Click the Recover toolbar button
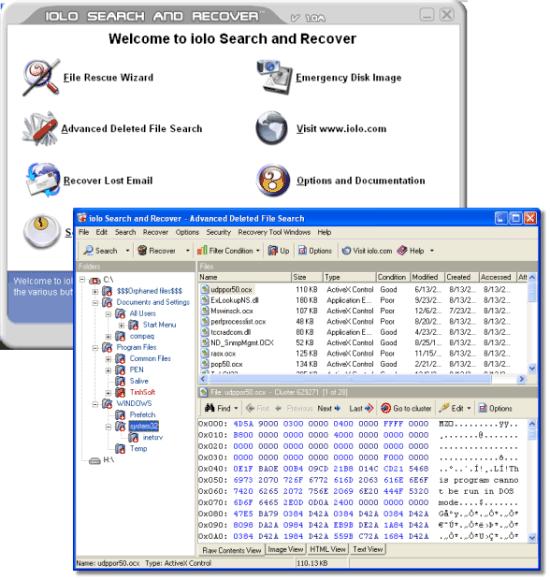Screen dimensions: 550x580 156,251
